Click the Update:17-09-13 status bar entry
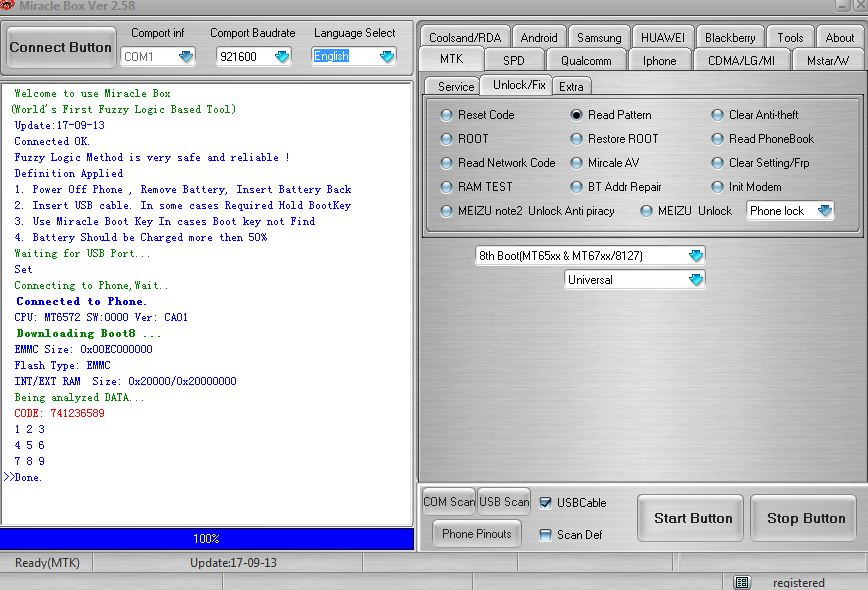Screen dimensions: 868x590 tap(234, 563)
